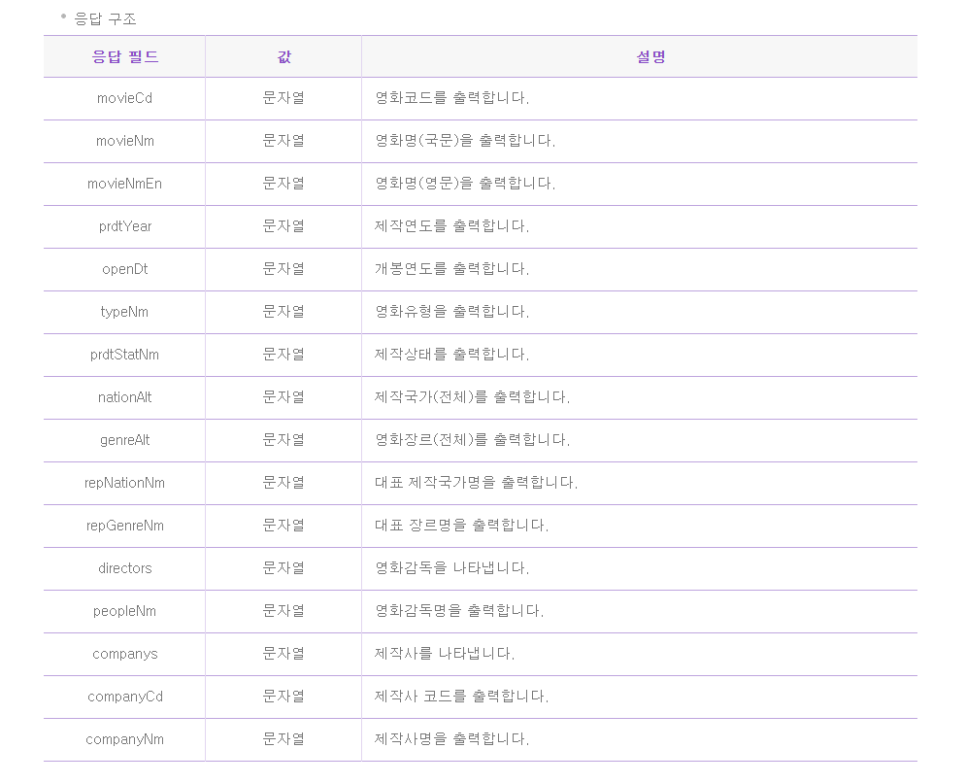Select description '제작연도를 출력합니다.'

pos(452,226)
